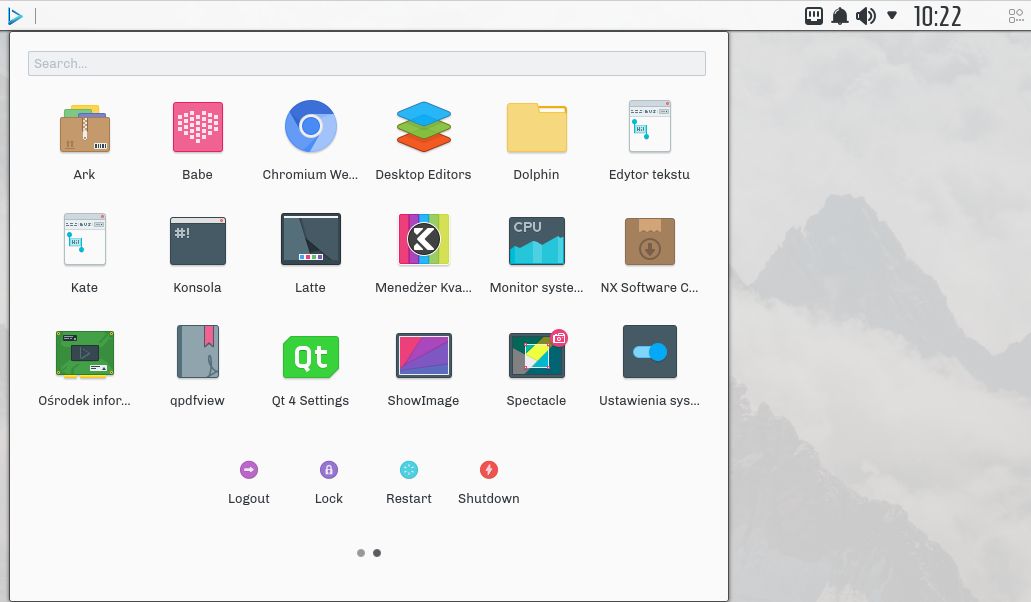This screenshot has width=1031, height=602.
Task: Click the Shutdown button
Action: tap(489, 482)
